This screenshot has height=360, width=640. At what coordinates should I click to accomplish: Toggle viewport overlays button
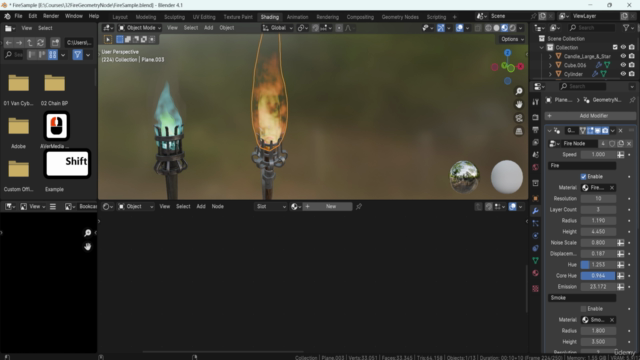point(460,28)
